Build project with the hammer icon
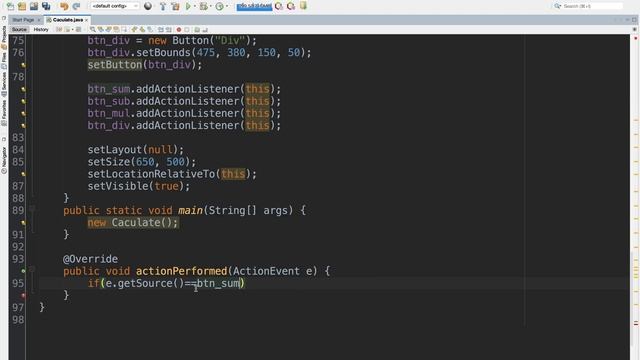Screen dimensions: 640x360 coord(162,6)
